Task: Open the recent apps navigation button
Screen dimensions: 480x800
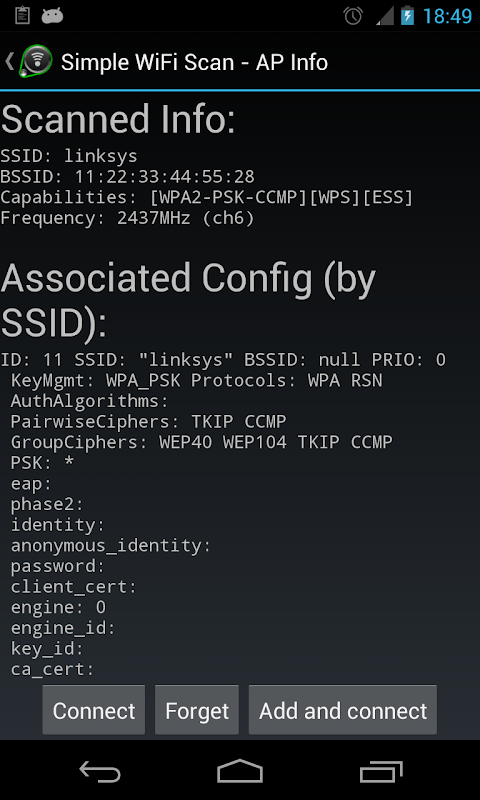Action: (x=381, y=771)
